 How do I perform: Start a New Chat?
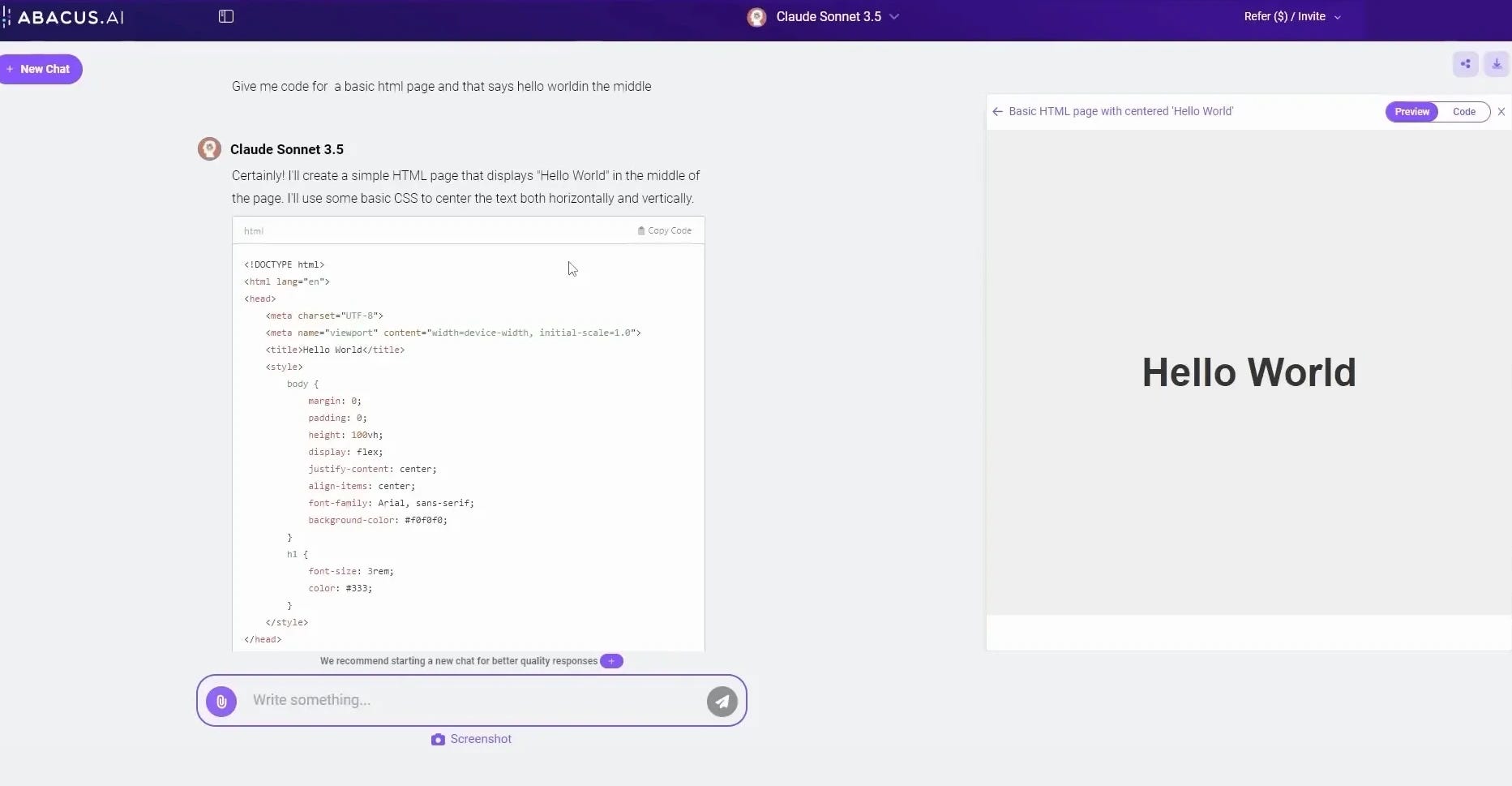point(41,69)
